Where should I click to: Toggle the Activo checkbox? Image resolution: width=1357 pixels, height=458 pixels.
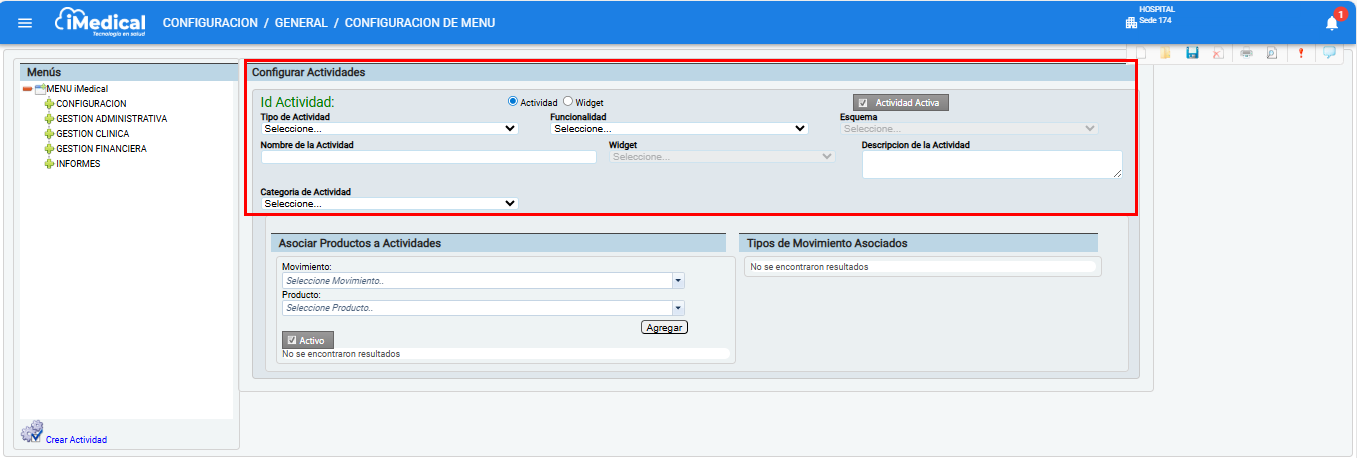click(x=292, y=340)
